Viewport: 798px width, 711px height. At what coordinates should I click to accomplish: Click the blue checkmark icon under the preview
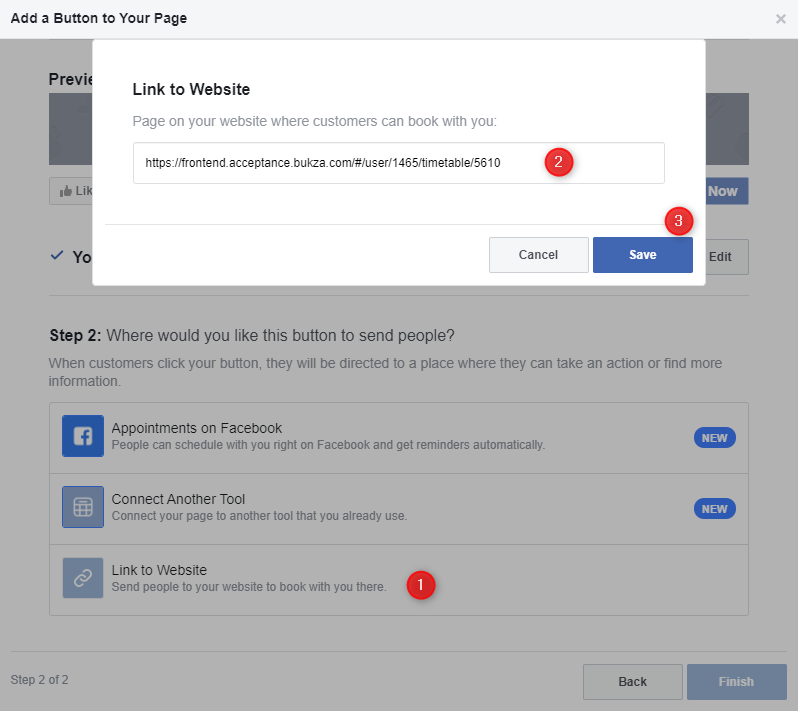click(x=57, y=256)
